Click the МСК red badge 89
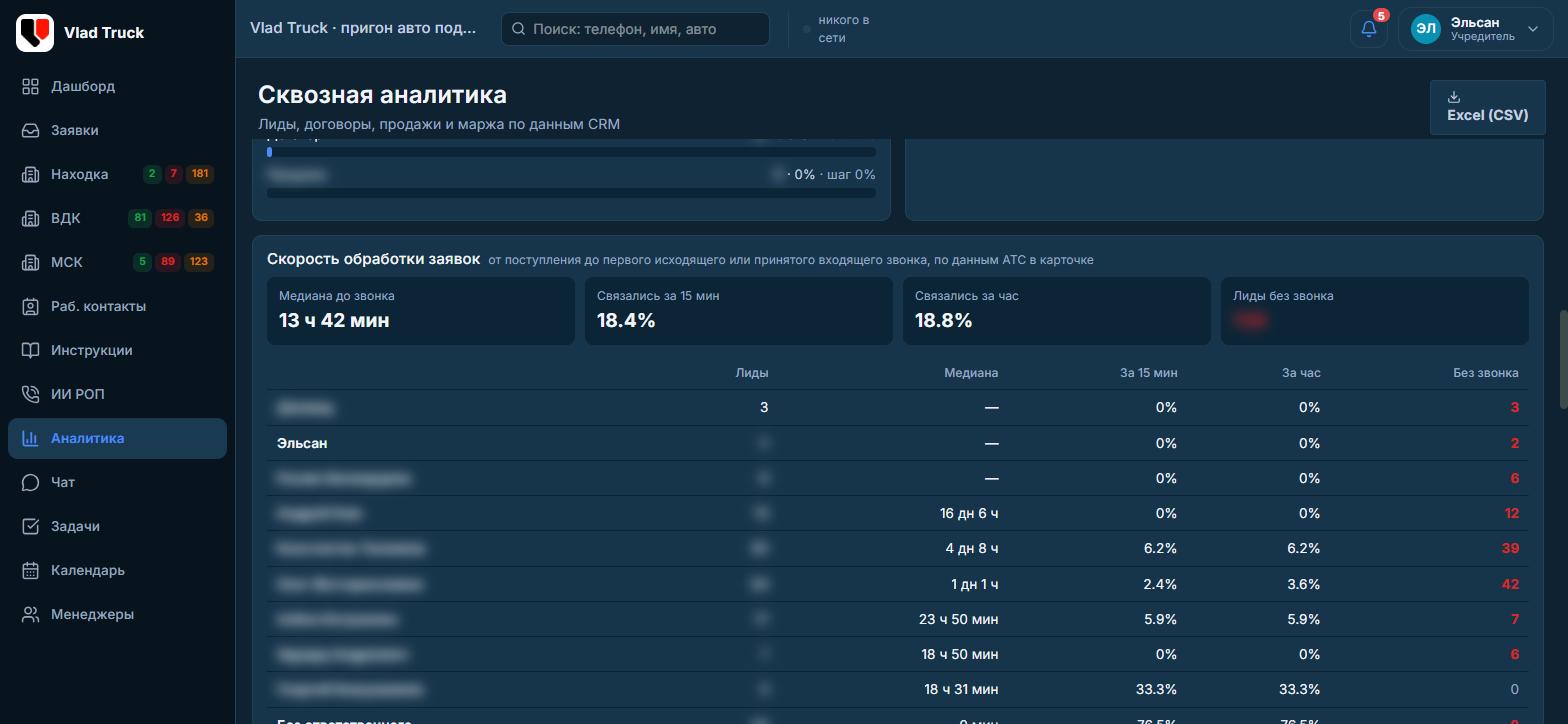 coord(168,262)
